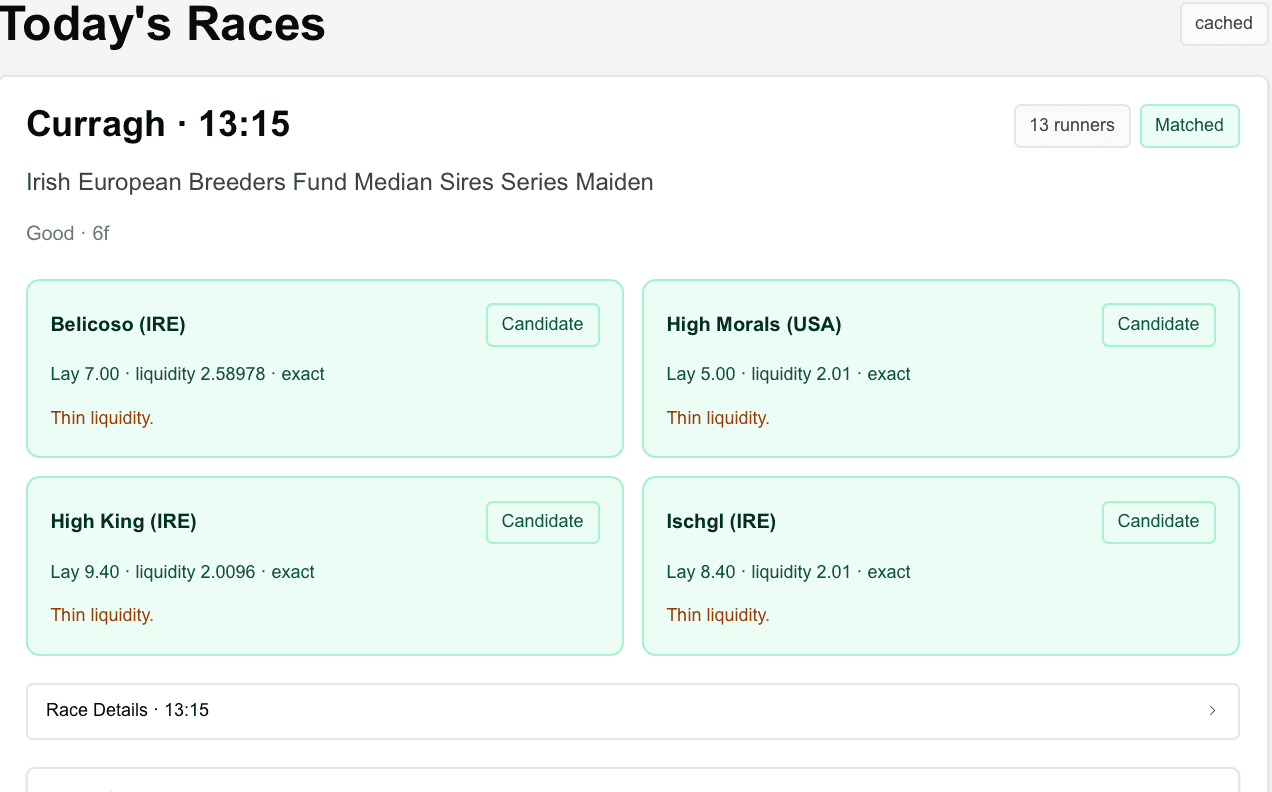
Task: Click the Good 6f going text
Action: [x=68, y=233]
